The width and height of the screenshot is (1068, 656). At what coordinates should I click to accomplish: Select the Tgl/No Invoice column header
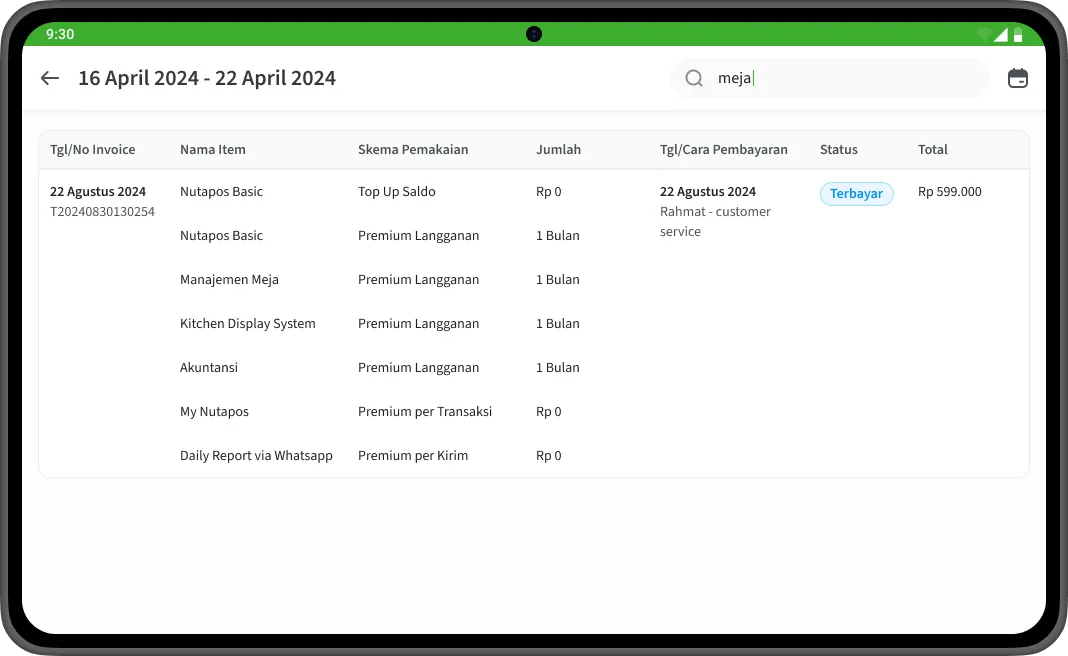pos(93,150)
